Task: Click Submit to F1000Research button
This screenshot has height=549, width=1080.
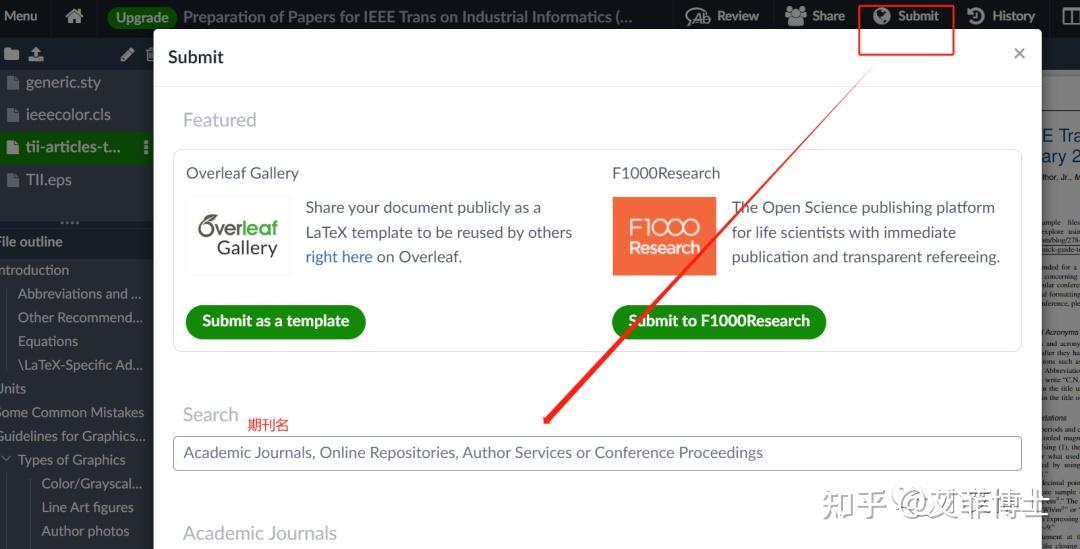Action: click(718, 321)
